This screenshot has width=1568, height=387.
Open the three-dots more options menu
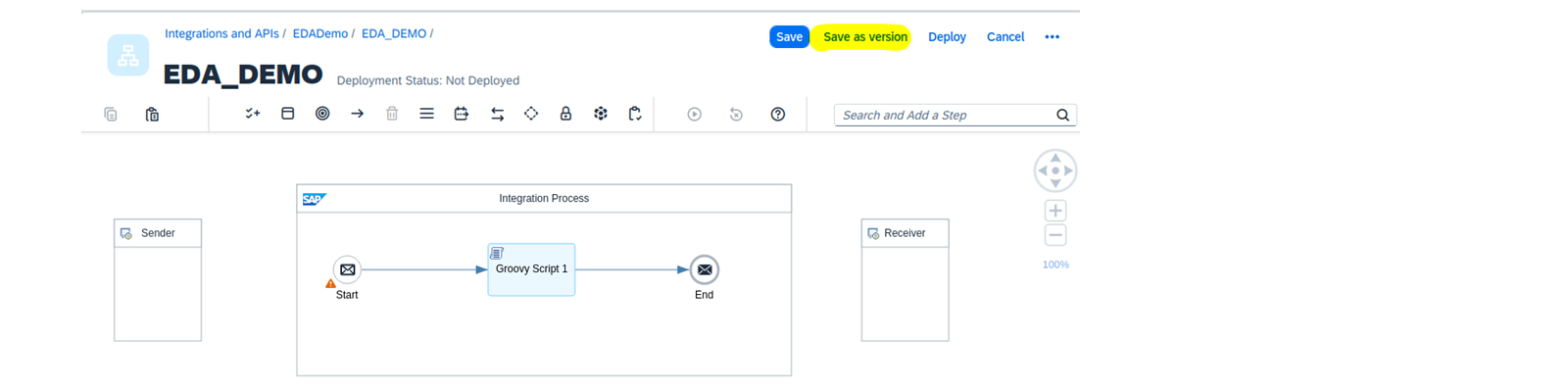point(1053,37)
